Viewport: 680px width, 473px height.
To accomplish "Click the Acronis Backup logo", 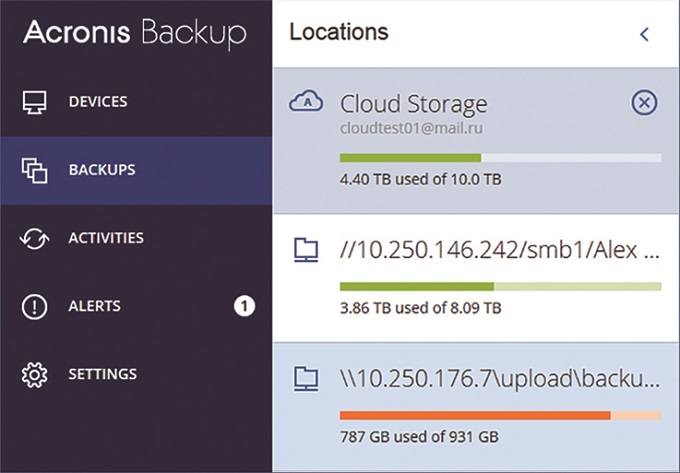I will point(134,33).
